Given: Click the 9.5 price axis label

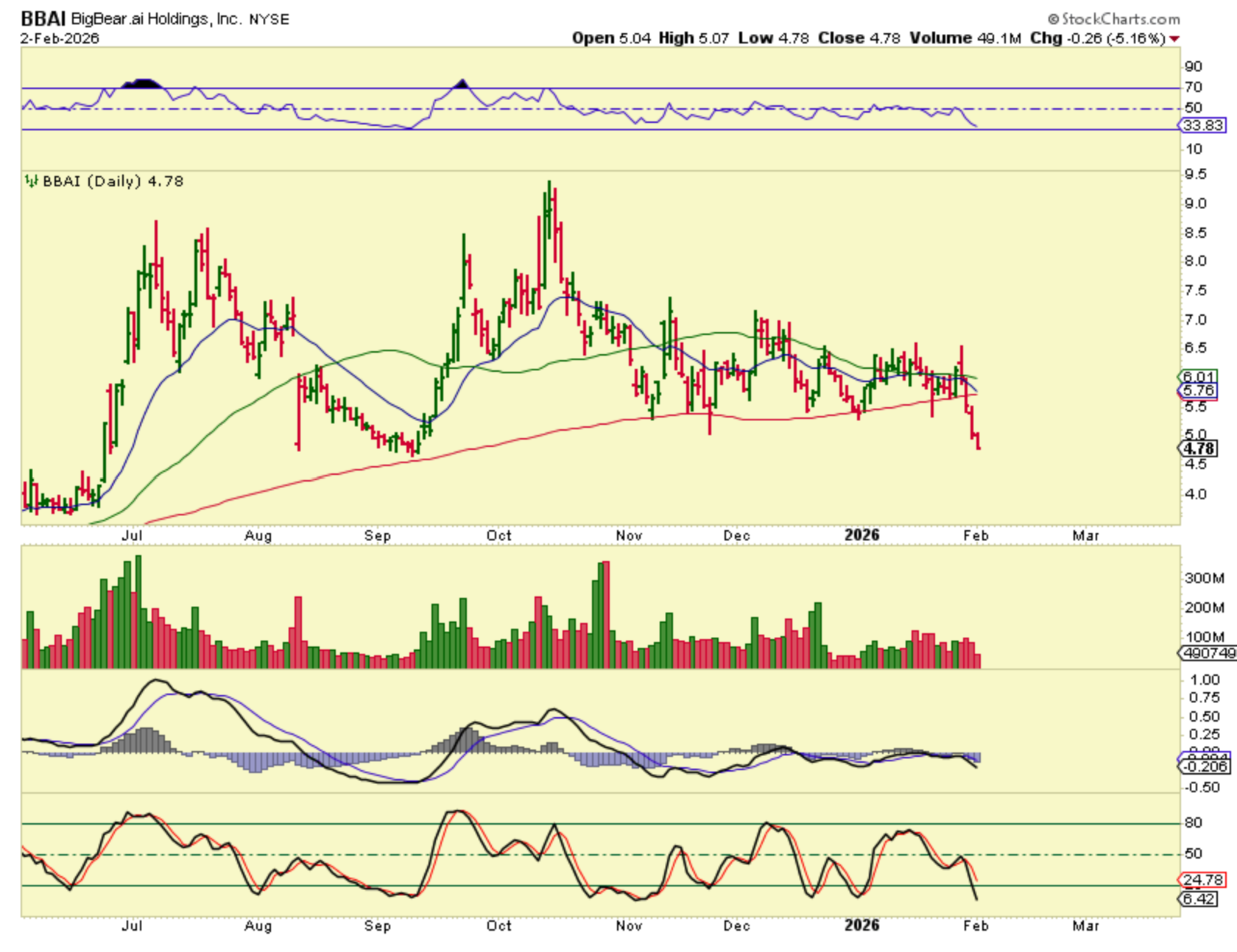Looking at the screenshot, I should click(1196, 174).
